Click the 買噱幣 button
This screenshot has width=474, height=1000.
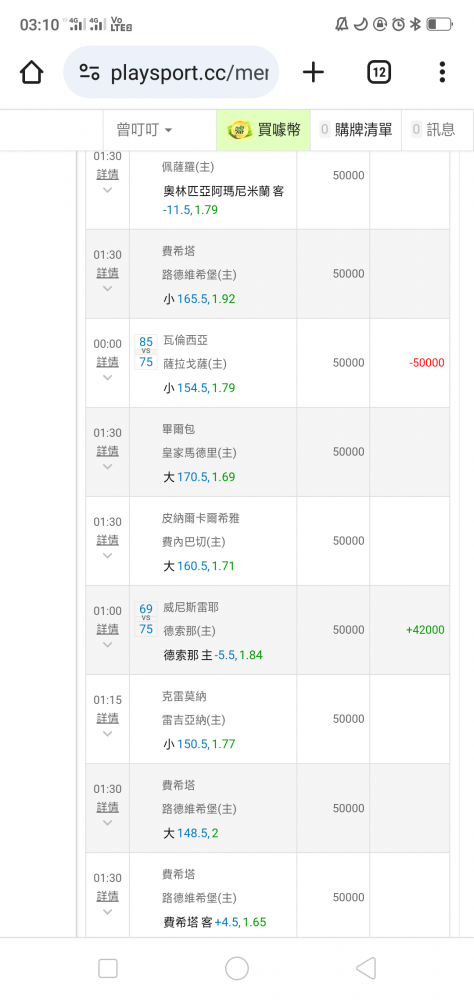click(263, 130)
